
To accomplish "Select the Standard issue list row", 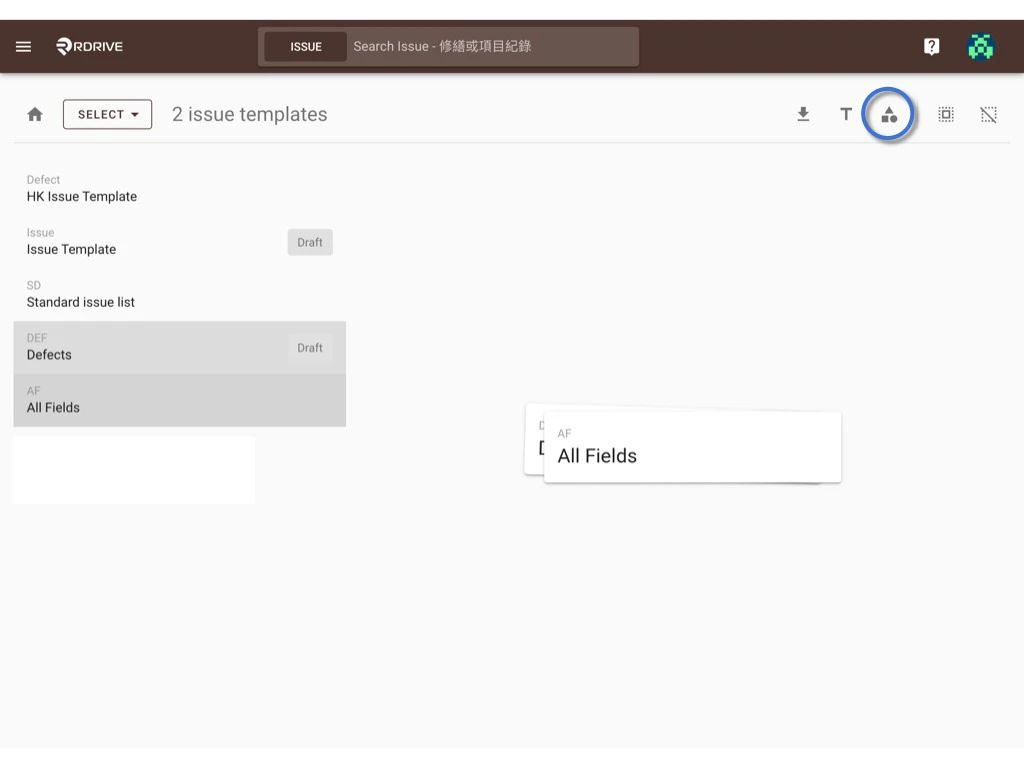I will click(180, 295).
